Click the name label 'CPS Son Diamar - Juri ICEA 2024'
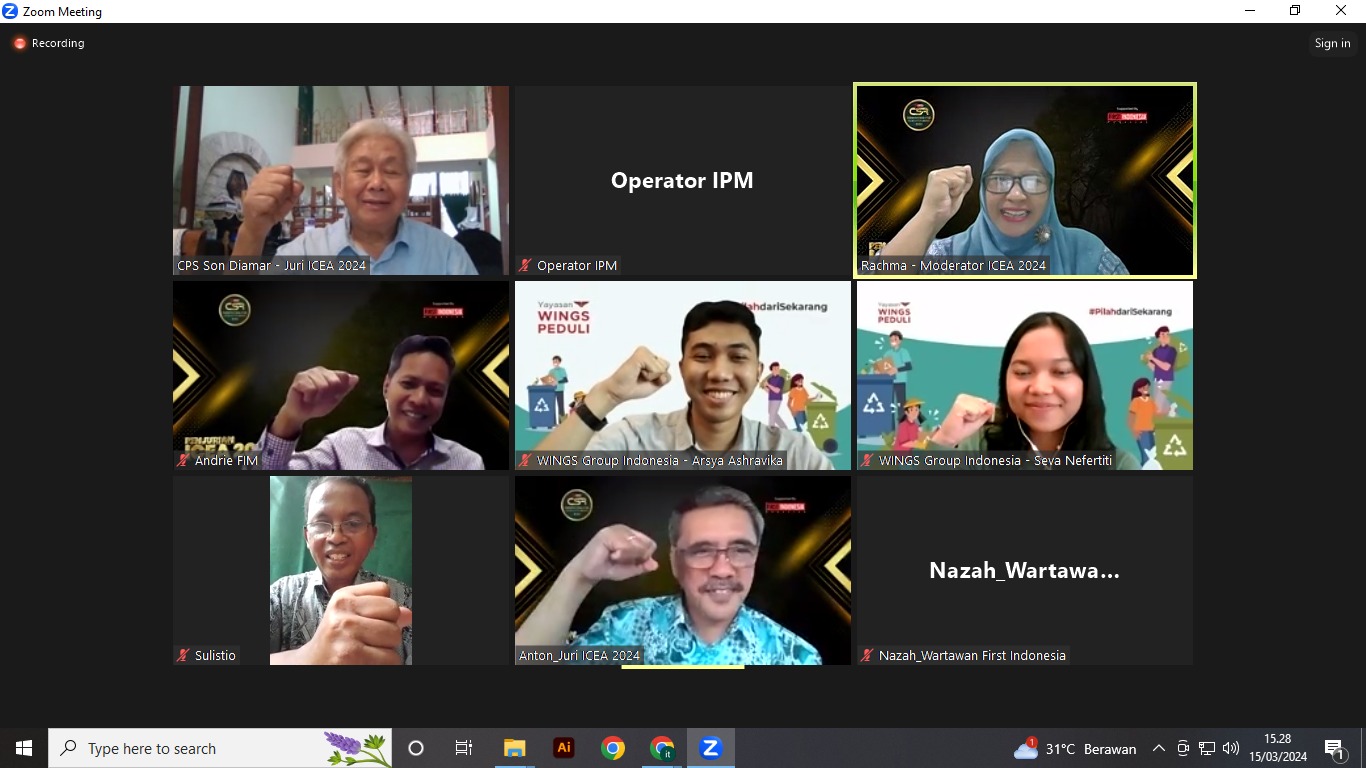This screenshot has width=1366, height=768. (272, 266)
